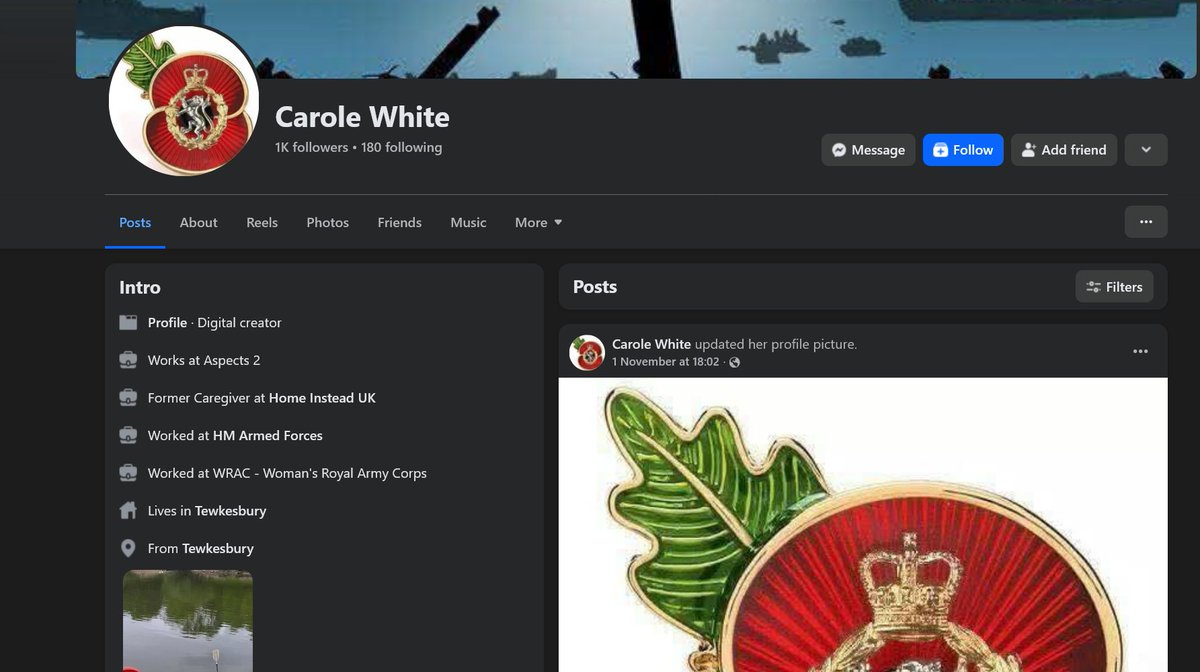Open the Photos tab

(x=328, y=222)
